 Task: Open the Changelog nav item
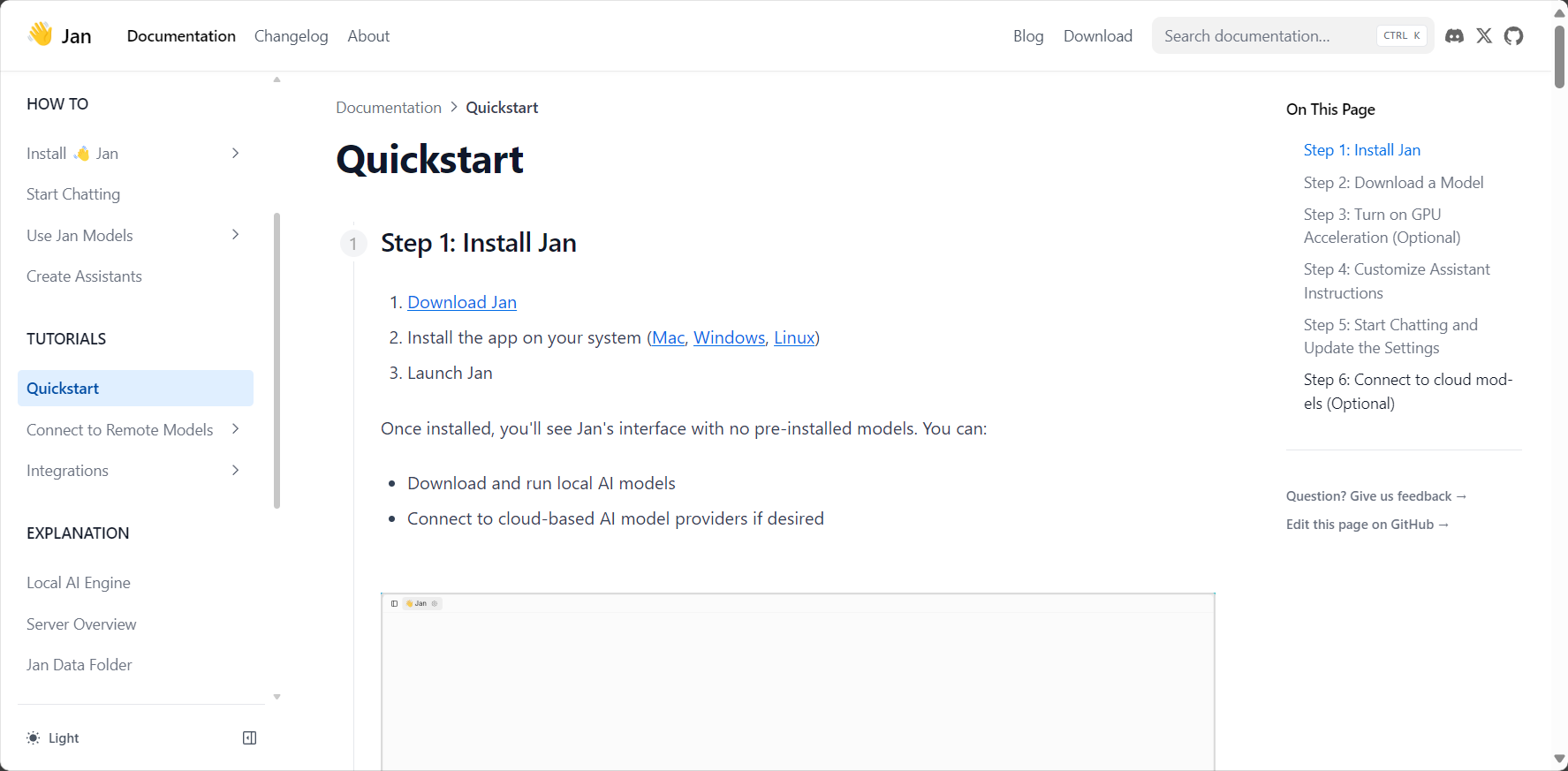click(x=292, y=36)
